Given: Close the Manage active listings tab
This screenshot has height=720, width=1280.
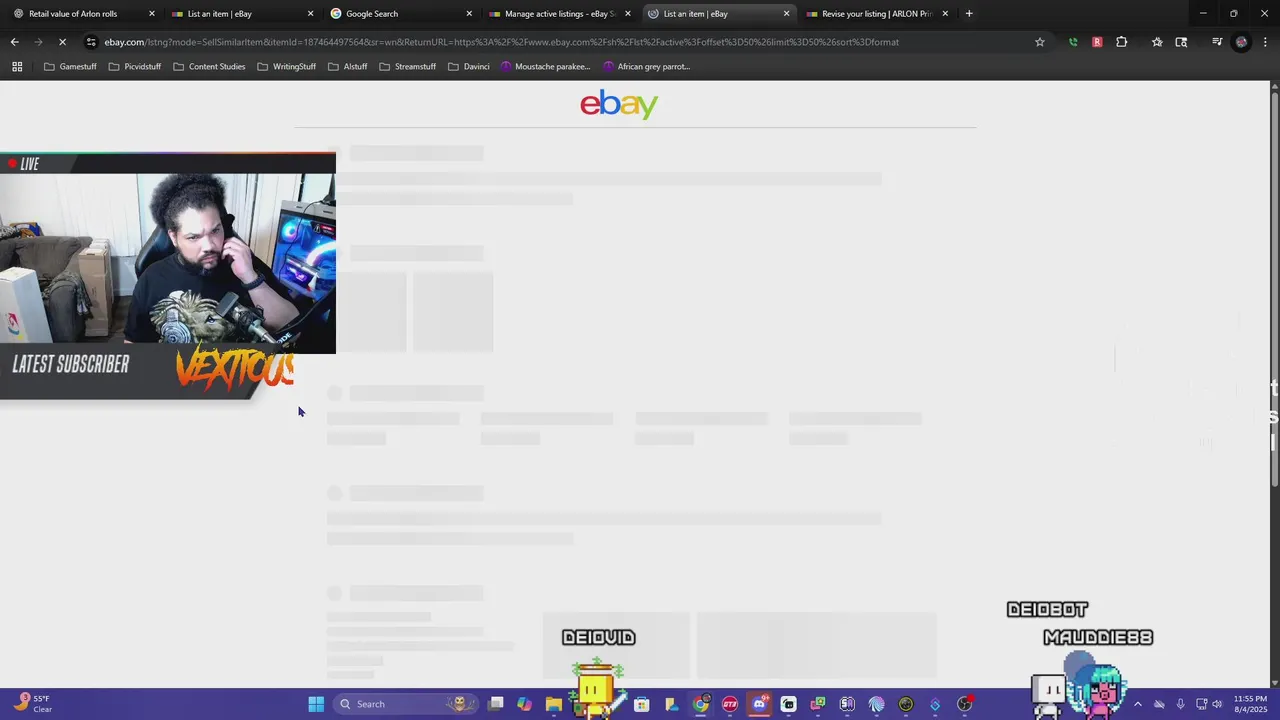Looking at the screenshot, I should click(x=628, y=14).
